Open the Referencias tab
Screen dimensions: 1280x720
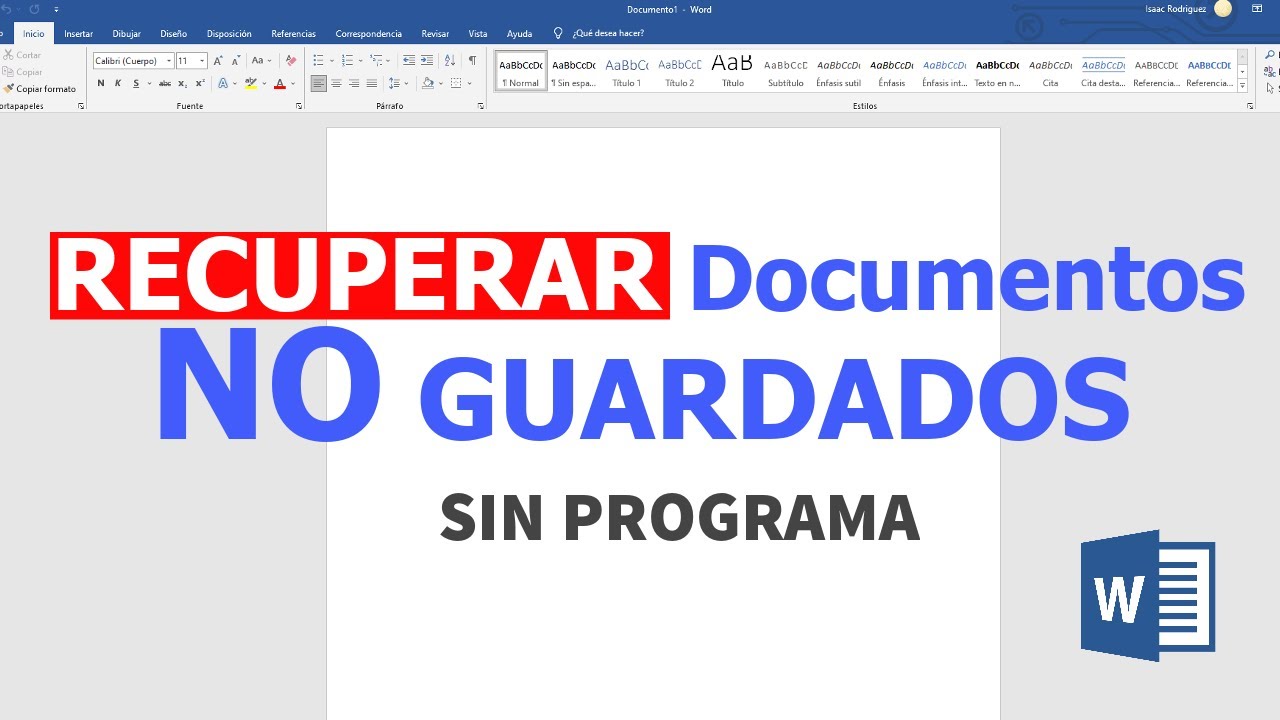(x=293, y=33)
